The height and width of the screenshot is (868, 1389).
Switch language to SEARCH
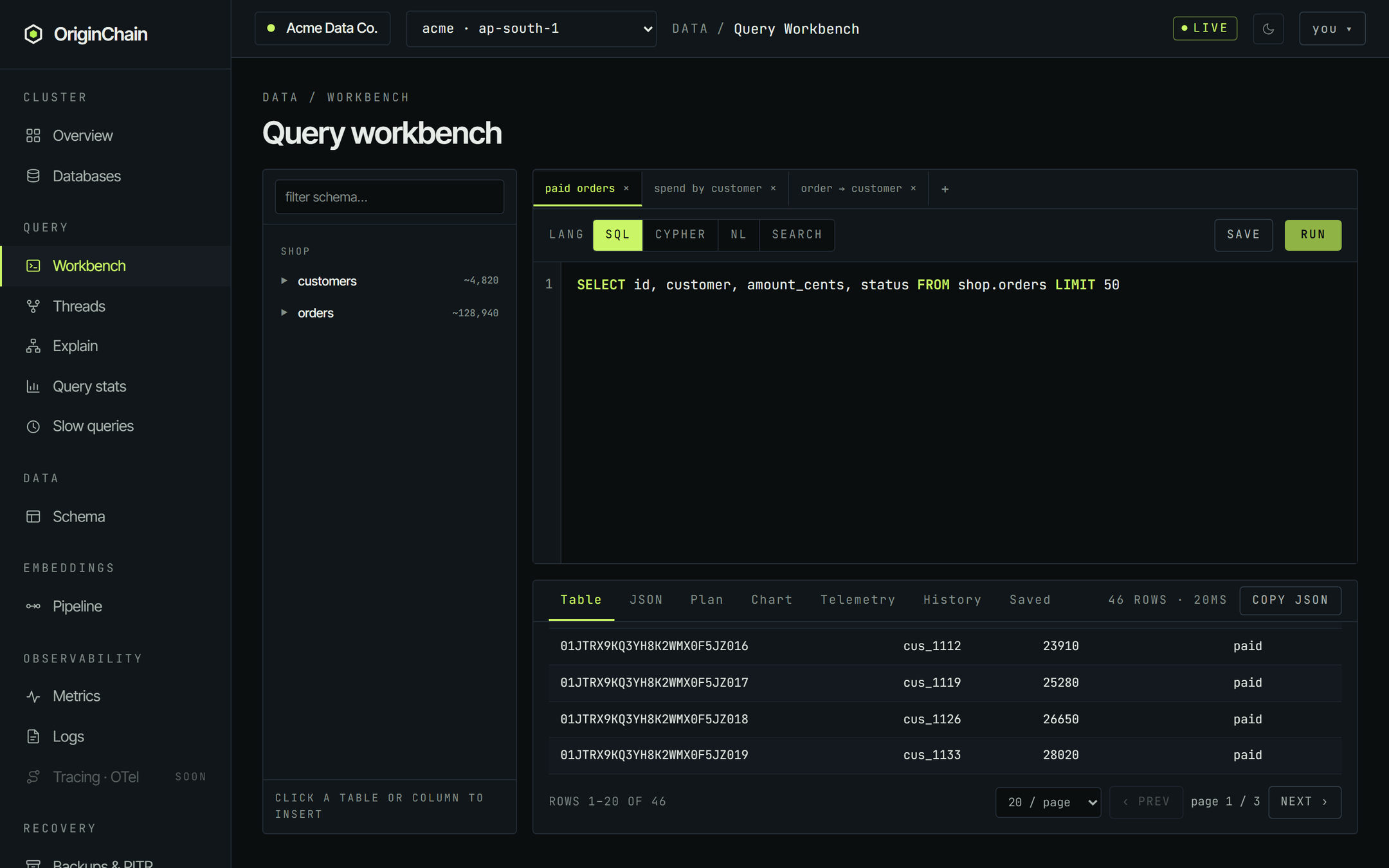coord(797,235)
